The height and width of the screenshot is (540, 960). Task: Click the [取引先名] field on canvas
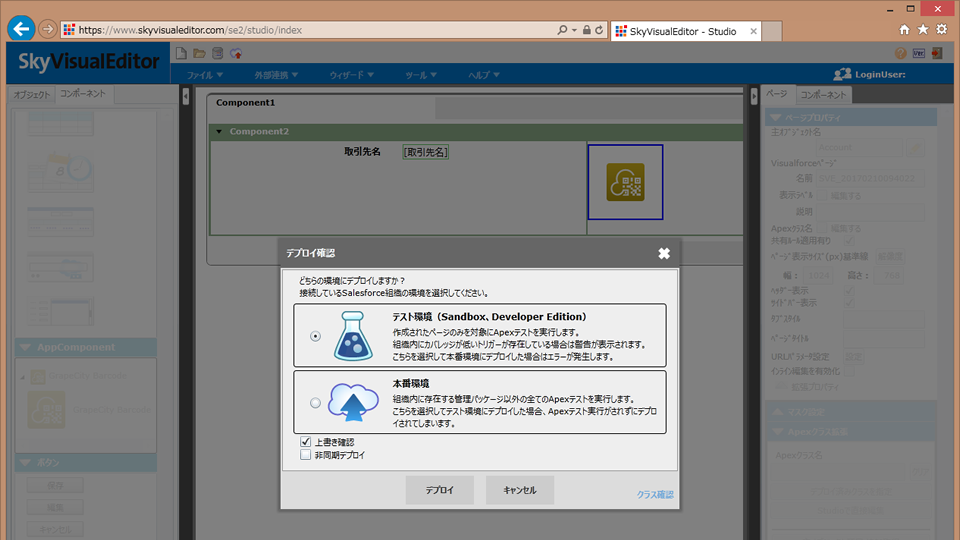(x=426, y=152)
